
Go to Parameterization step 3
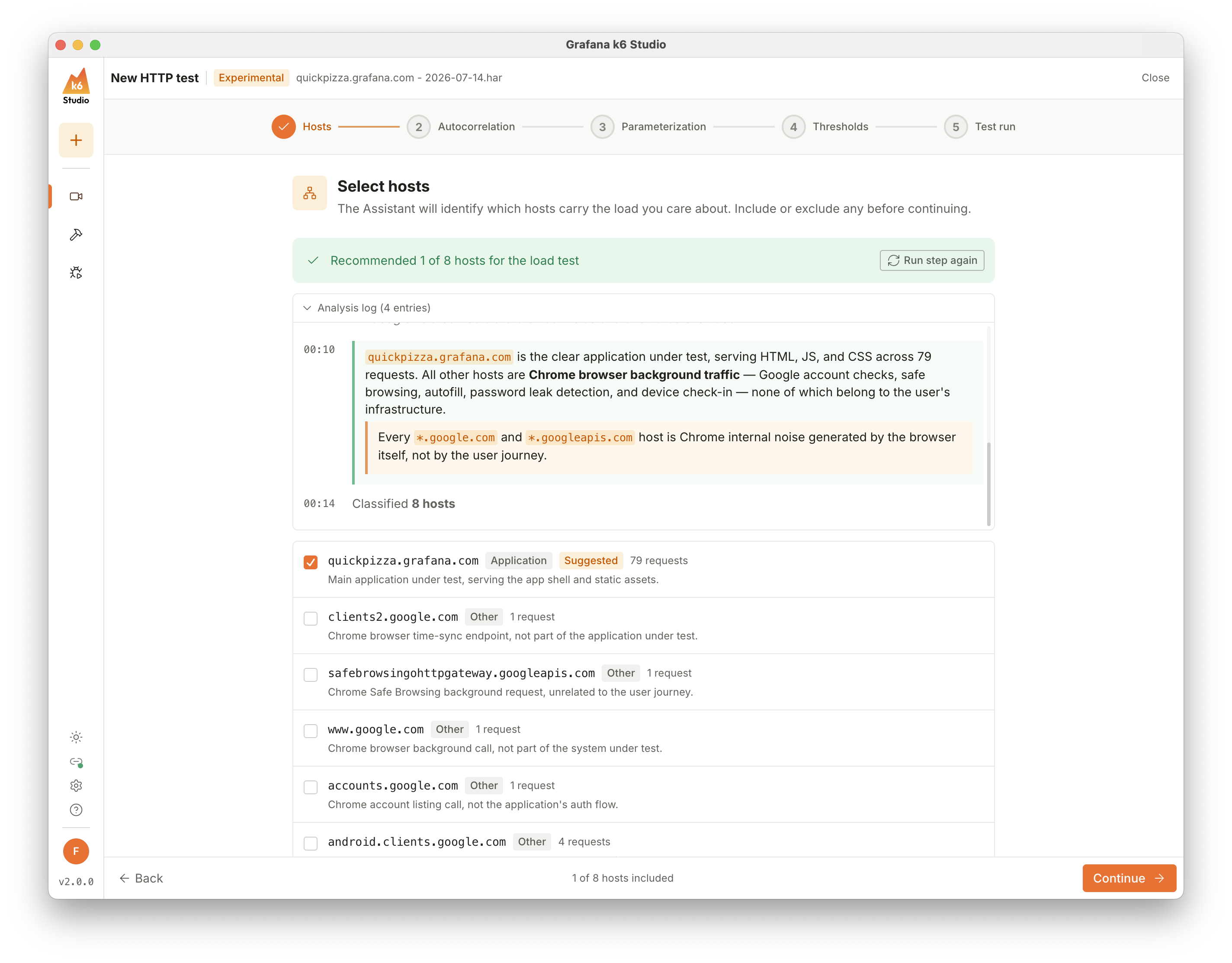648,127
